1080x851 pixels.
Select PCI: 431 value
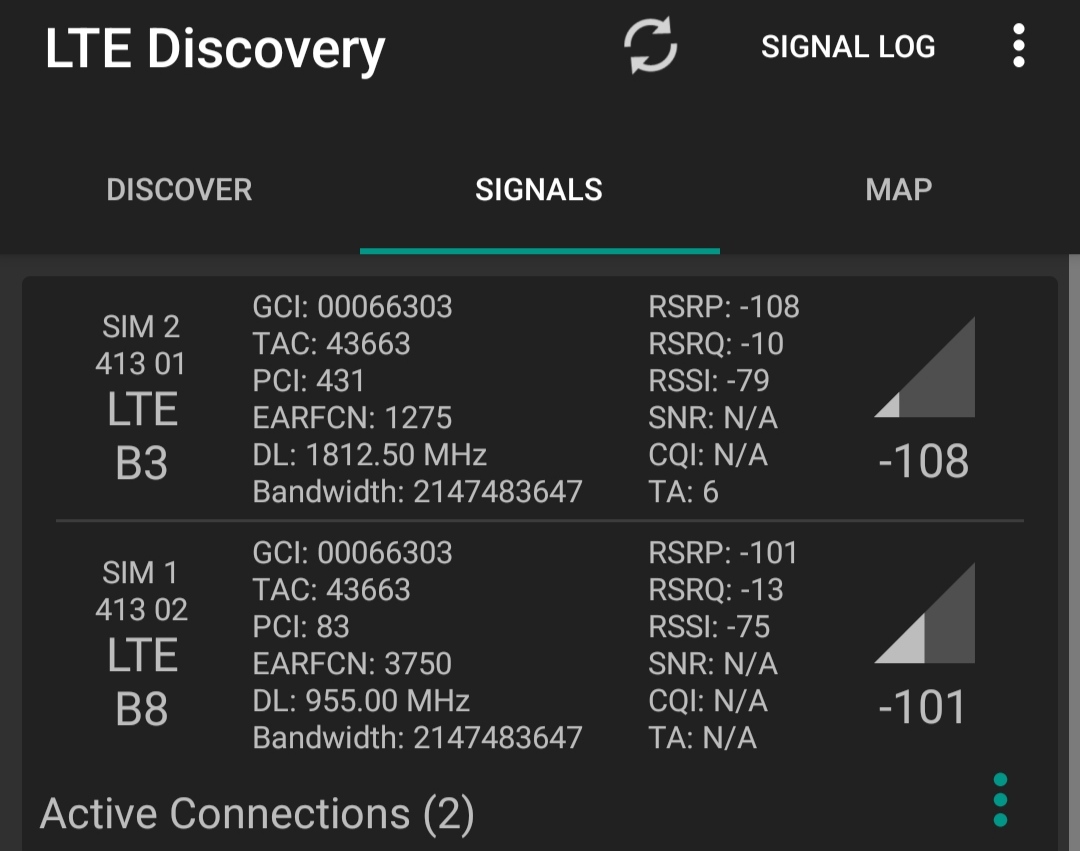(x=309, y=381)
